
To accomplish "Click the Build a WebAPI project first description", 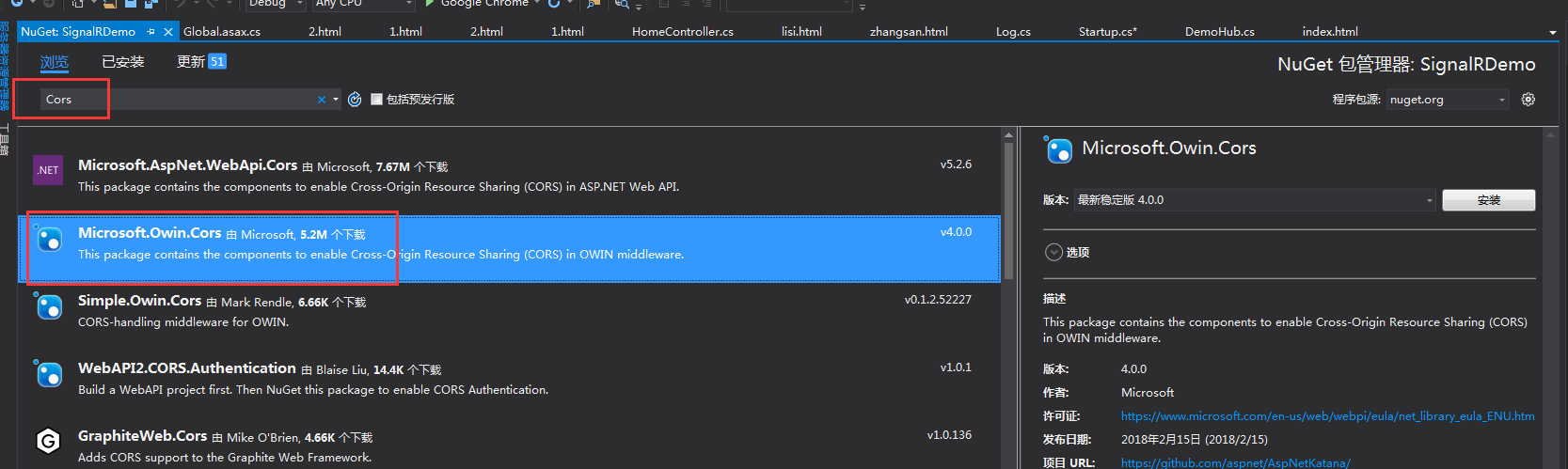I will point(313,390).
